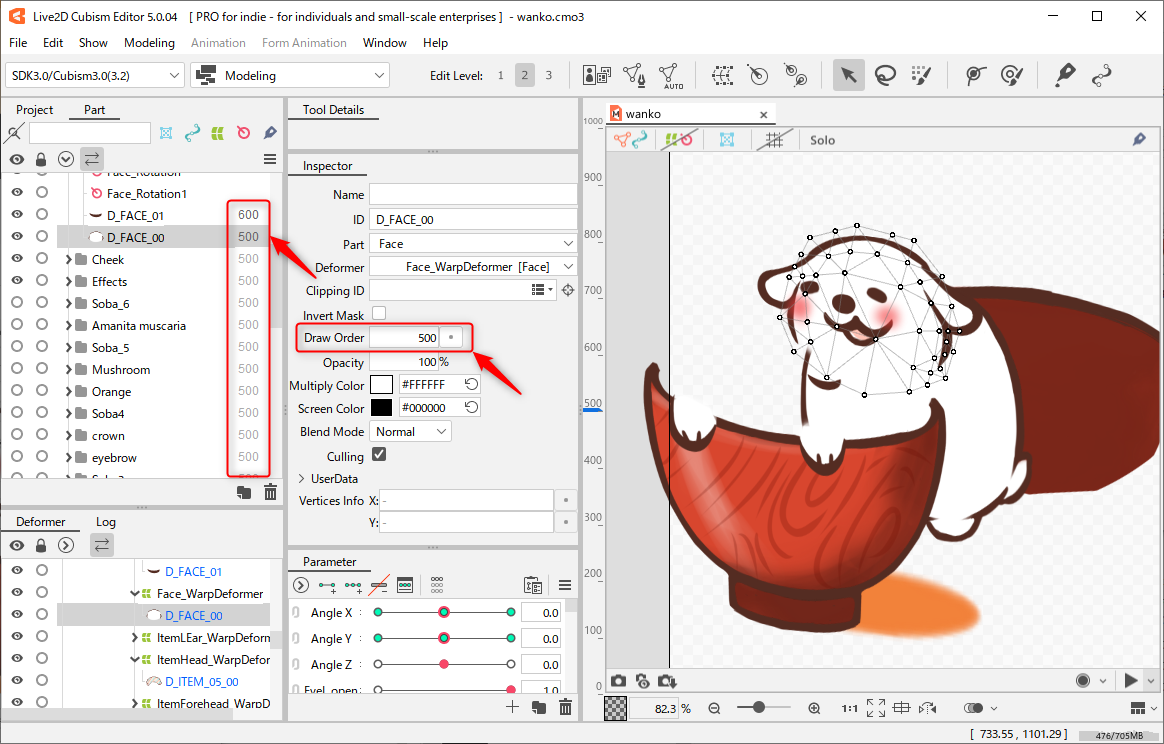Image resolution: width=1164 pixels, height=744 pixels.
Task: Check the Invert Mask checkbox
Action: (x=377, y=312)
